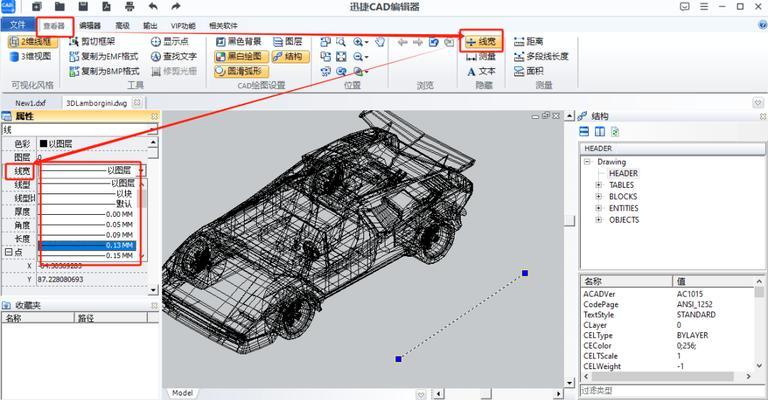Image resolution: width=768 pixels, height=400 pixels.
Task: Toggle the 显示点 show points option
Action: click(169, 42)
